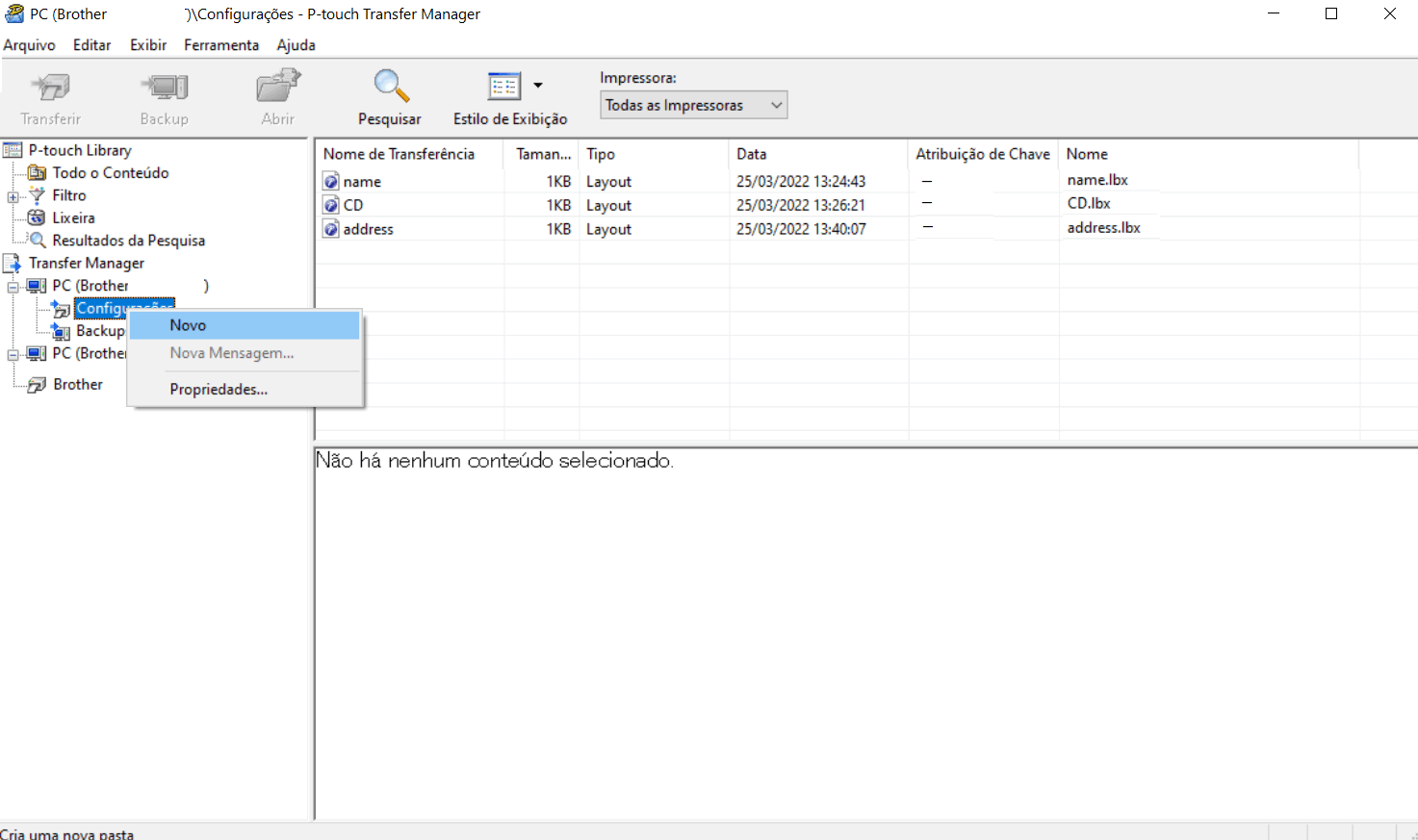This screenshot has width=1418, height=840.
Task: Choose Novo in the context menu
Action: pyautogui.click(x=245, y=325)
